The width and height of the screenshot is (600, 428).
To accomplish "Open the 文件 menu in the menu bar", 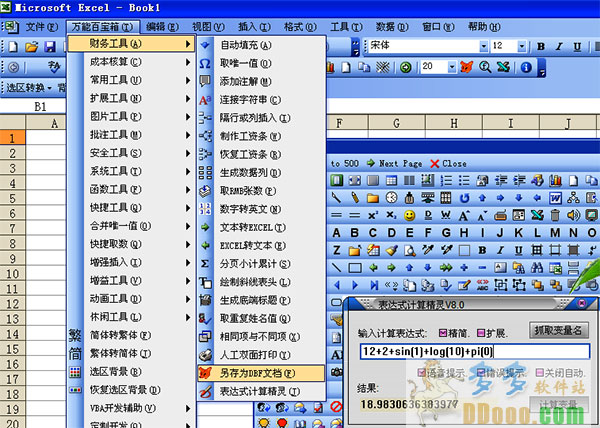I will 42,27.
